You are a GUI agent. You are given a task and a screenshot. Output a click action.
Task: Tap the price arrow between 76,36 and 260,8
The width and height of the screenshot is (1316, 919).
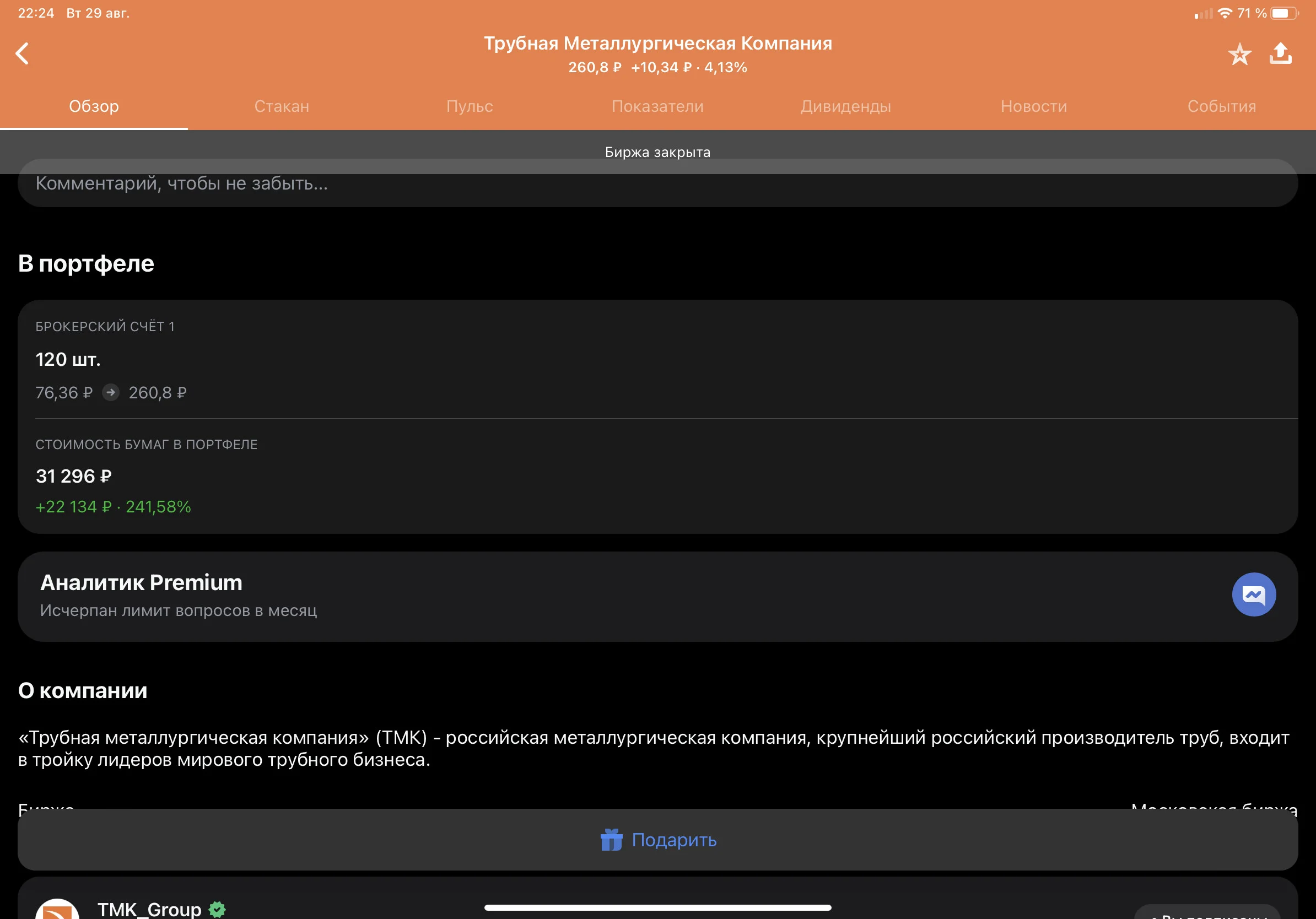coord(111,392)
